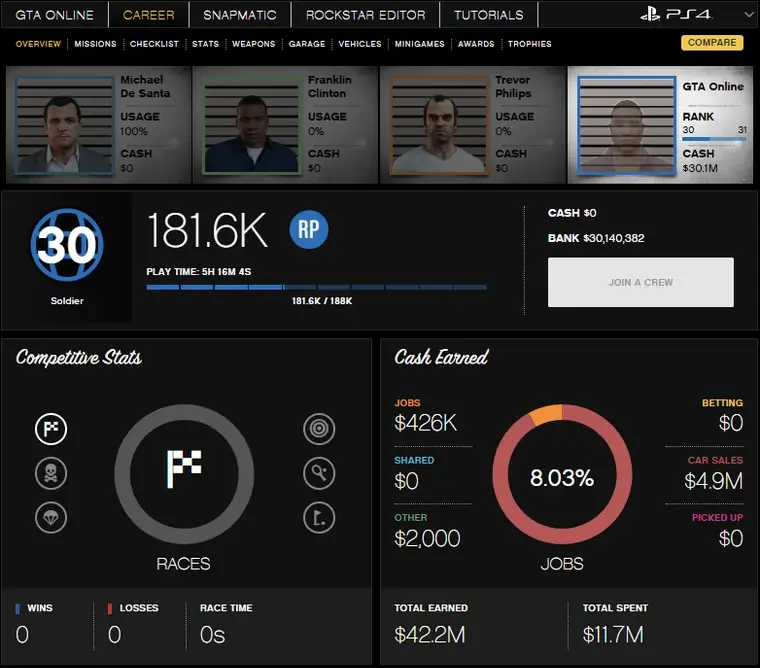760x668 pixels.
Task: Go to the Weapons sub-tab
Action: click(254, 44)
